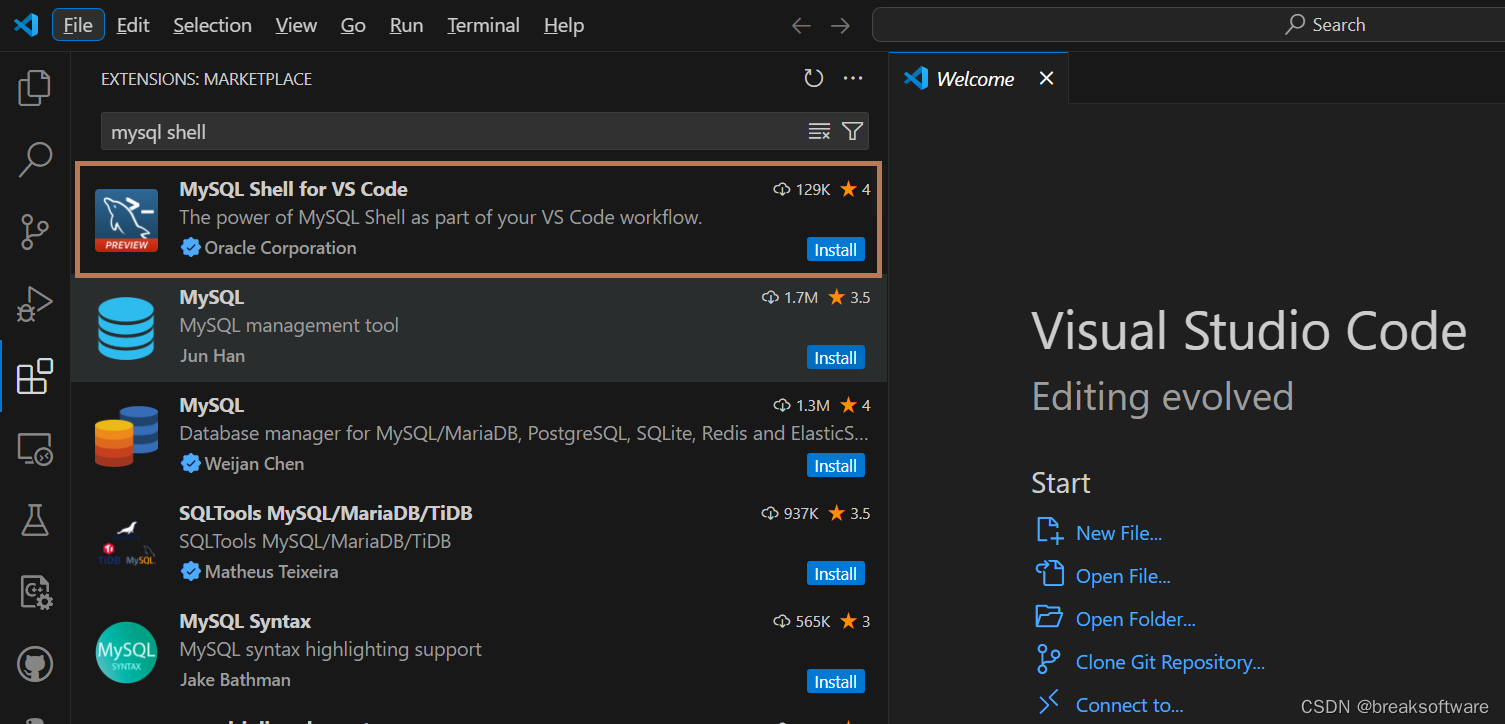Open the Extensions view in activity bar

(35, 377)
